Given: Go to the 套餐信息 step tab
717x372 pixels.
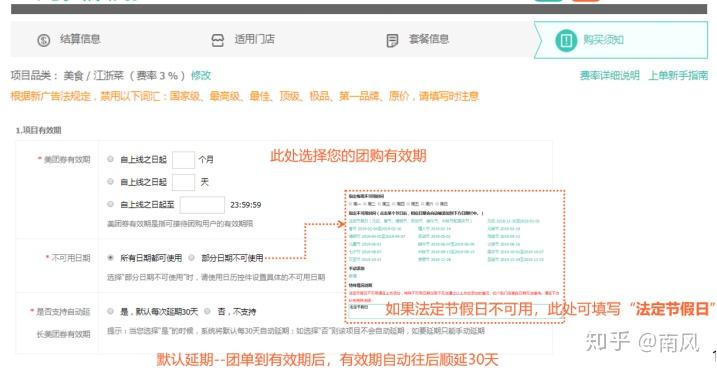Looking at the screenshot, I should click(x=417, y=40).
